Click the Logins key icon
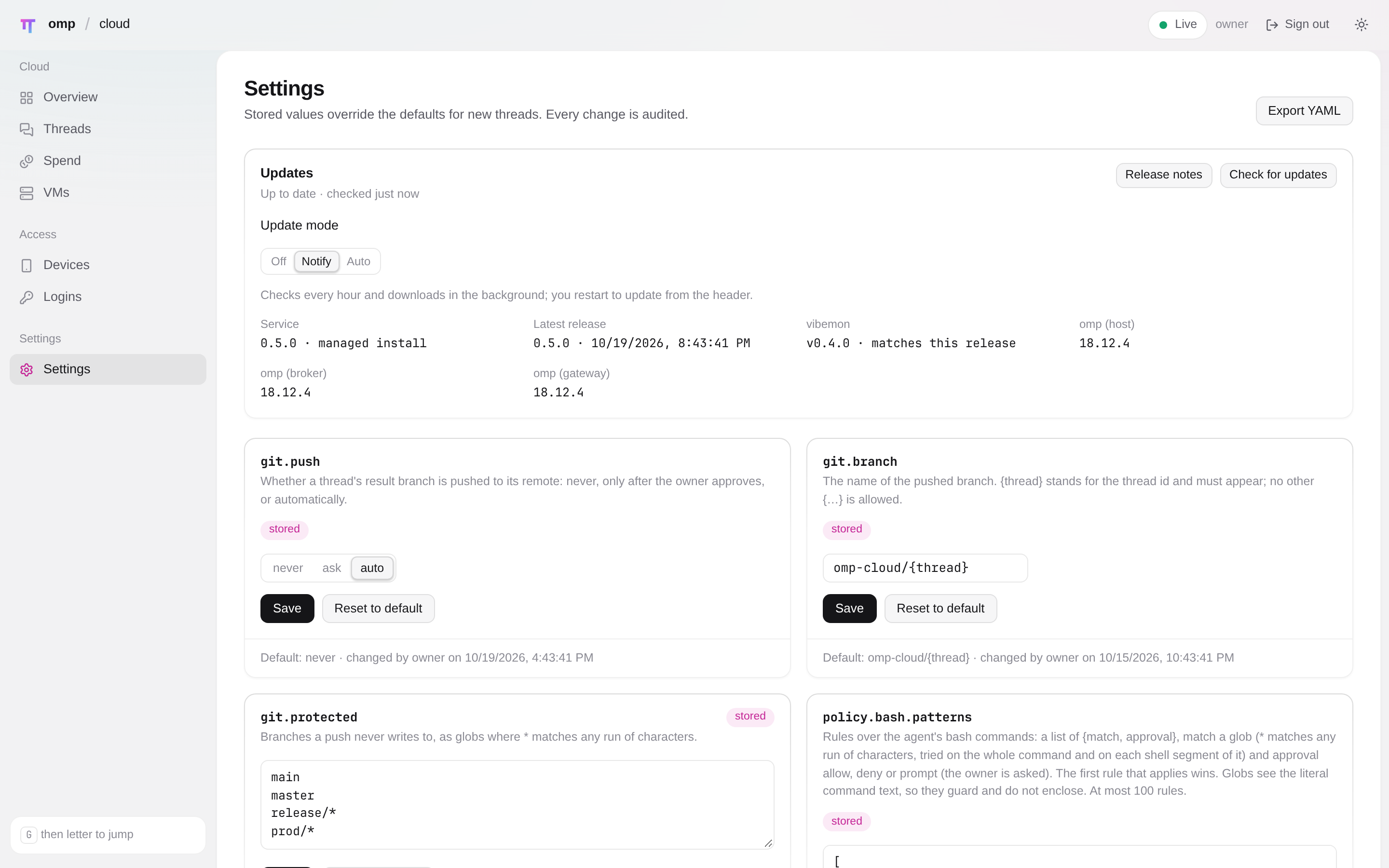This screenshot has height=868, width=1389. coord(27,298)
